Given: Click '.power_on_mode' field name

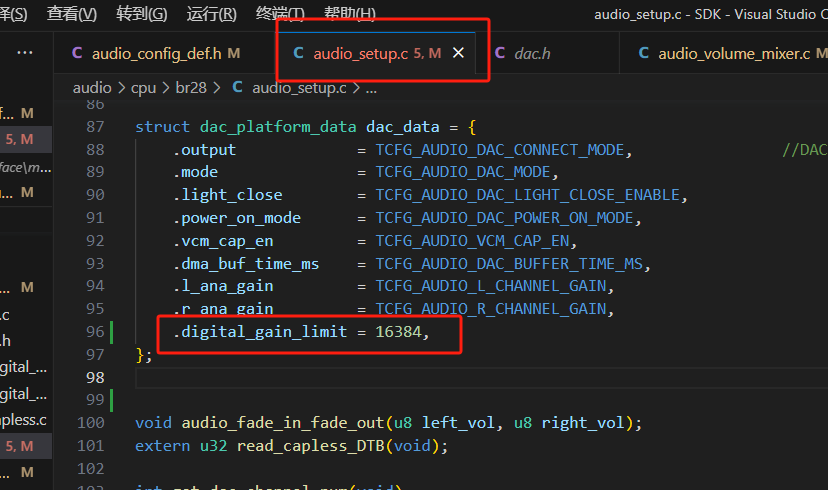Looking at the screenshot, I should tap(237, 218).
